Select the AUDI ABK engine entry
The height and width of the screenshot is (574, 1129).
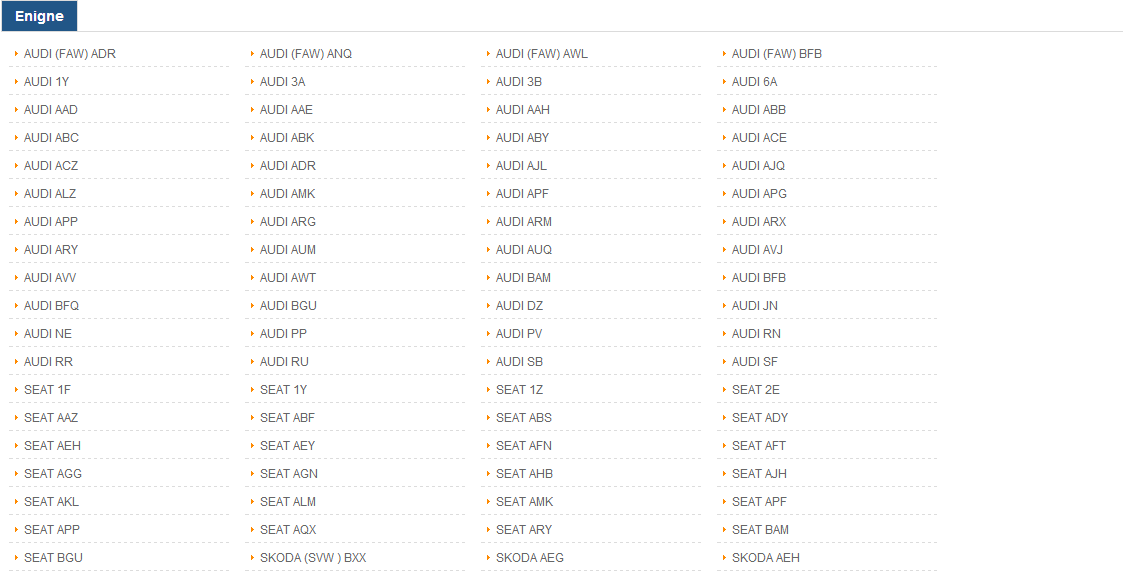point(287,138)
